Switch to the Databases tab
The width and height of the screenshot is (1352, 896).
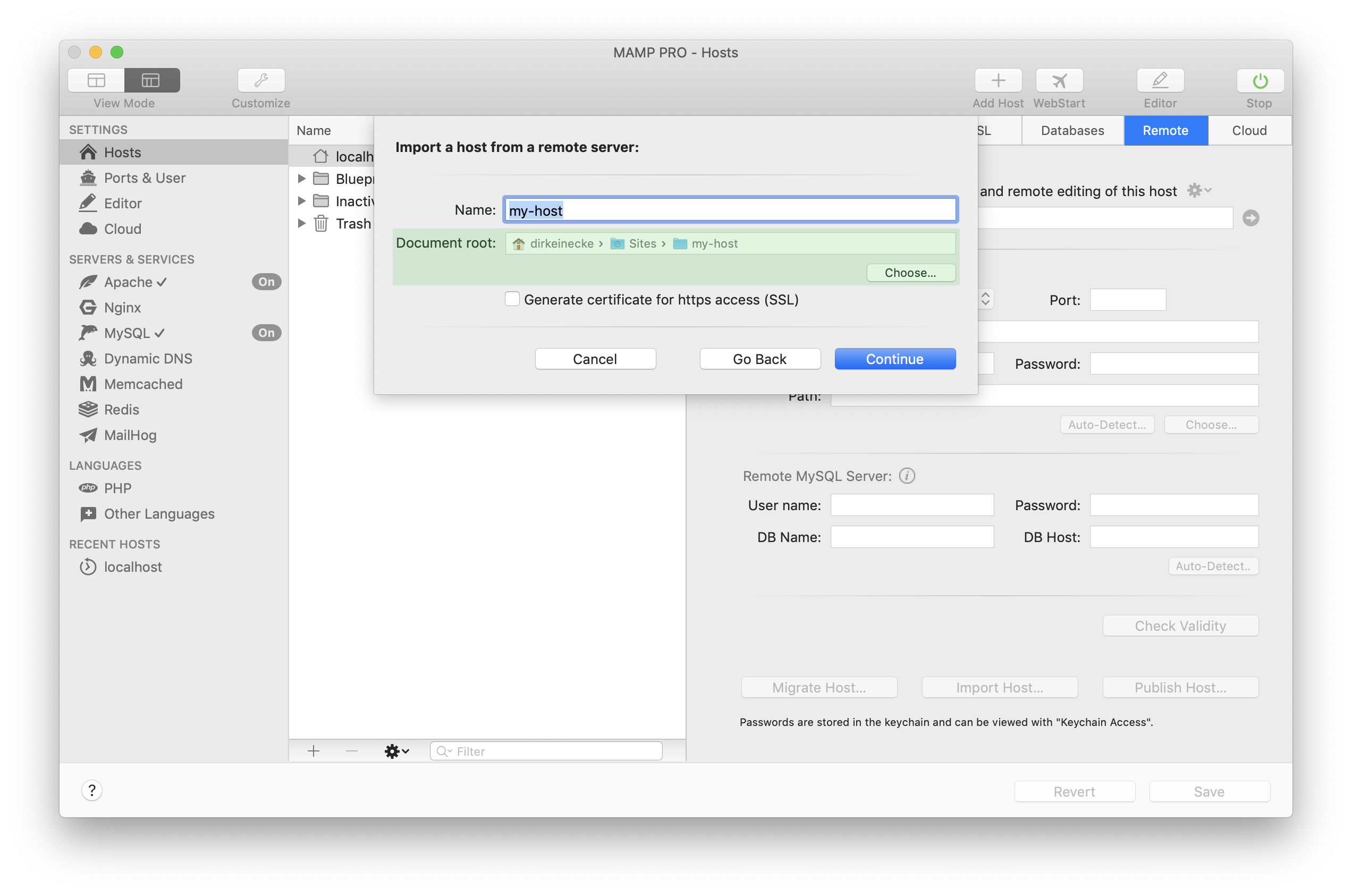[1072, 130]
